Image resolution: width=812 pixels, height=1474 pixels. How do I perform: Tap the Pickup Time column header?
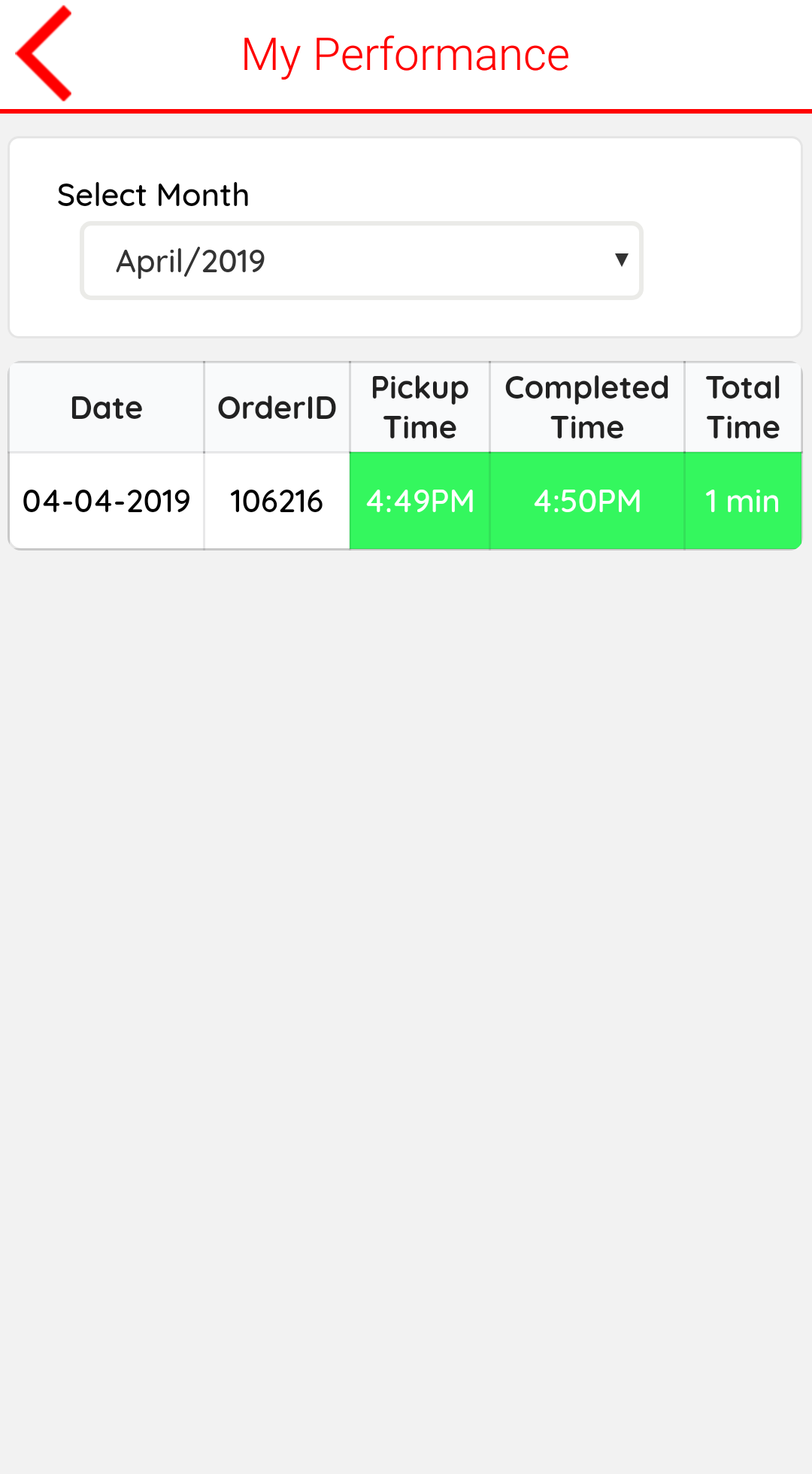pos(420,408)
